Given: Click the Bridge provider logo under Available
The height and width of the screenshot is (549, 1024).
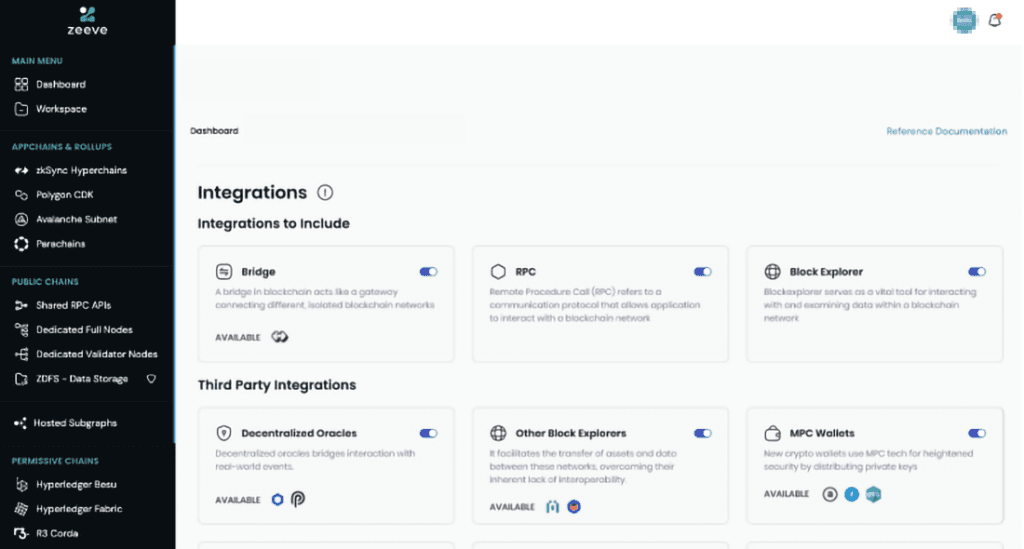Looking at the screenshot, I should (x=280, y=337).
